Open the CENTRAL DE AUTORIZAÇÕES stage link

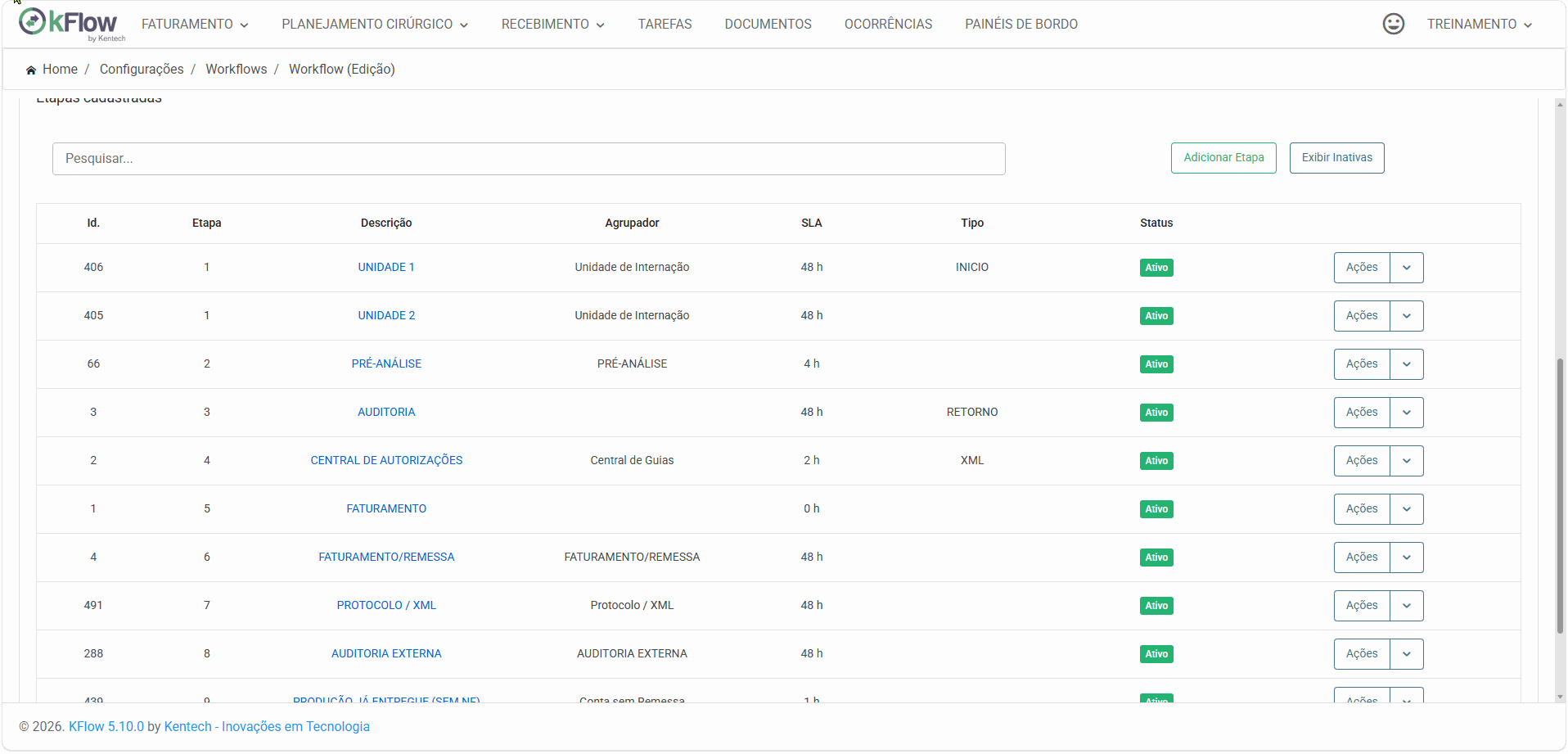coord(386,461)
